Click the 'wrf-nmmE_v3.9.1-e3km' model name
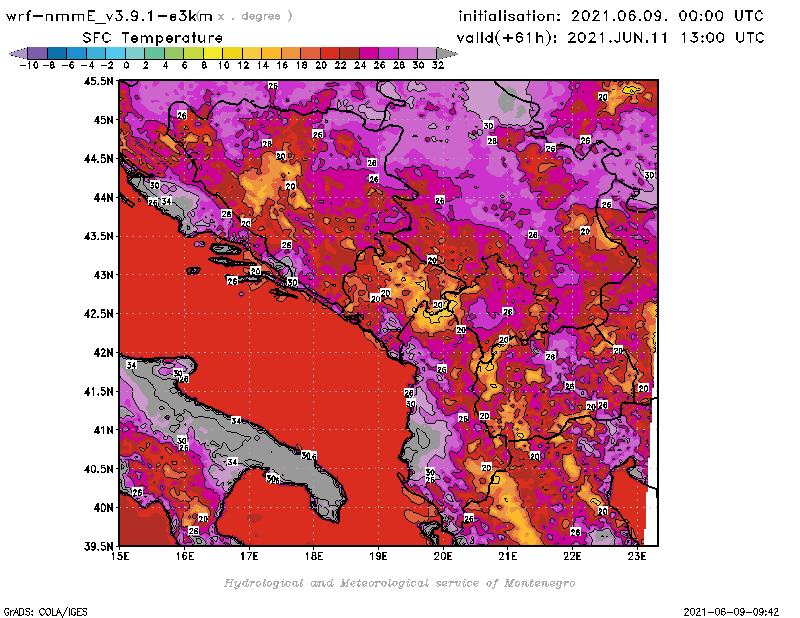Viewport: 800px width, 618px height. [x=109, y=16]
